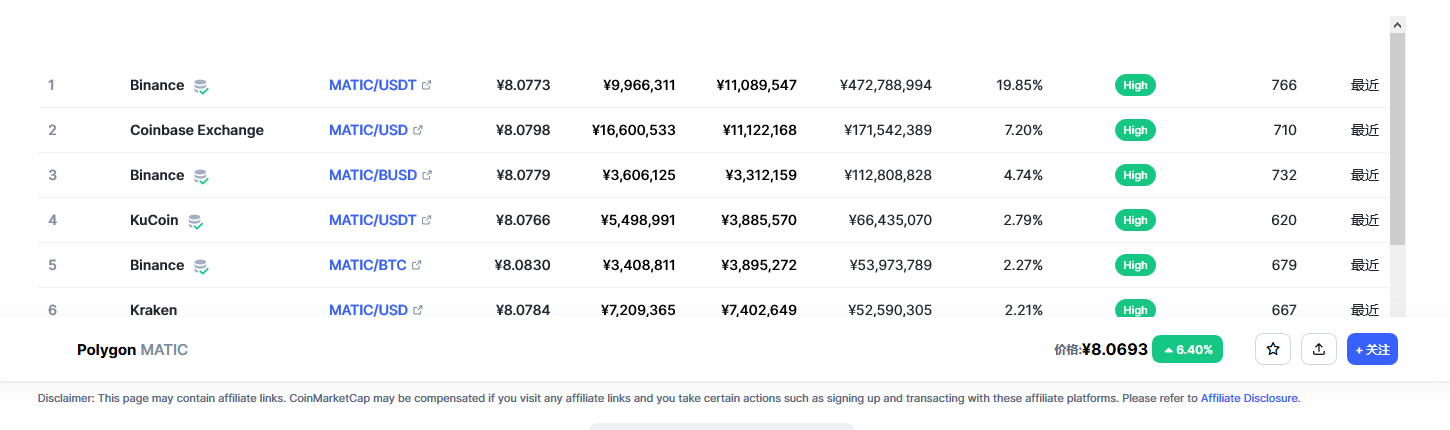Click the coins badge beside Binance row 5
Screen dimensions: 1450x430
[201, 266]
